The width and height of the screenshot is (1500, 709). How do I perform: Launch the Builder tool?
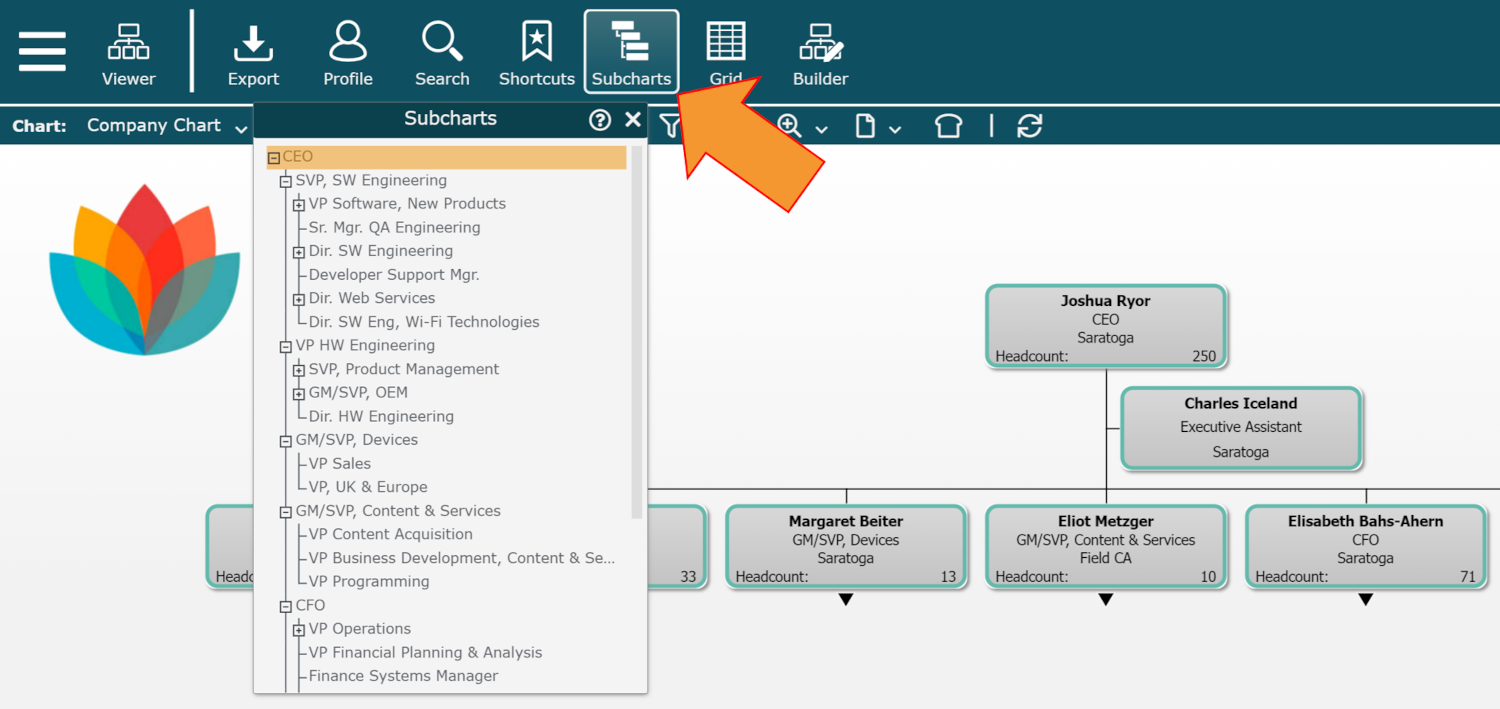[x=820, y=53]
